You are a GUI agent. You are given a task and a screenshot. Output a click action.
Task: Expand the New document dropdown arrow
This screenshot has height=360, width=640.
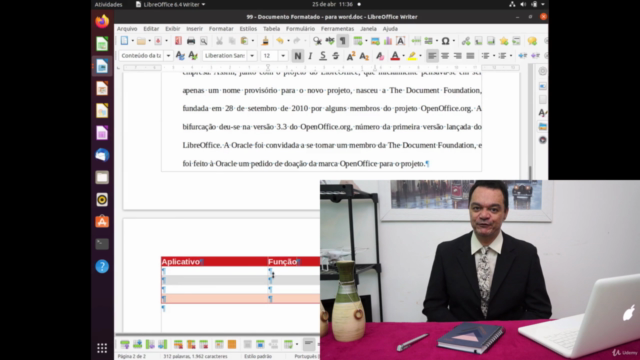pyautogui.click(x=132, y=41)
